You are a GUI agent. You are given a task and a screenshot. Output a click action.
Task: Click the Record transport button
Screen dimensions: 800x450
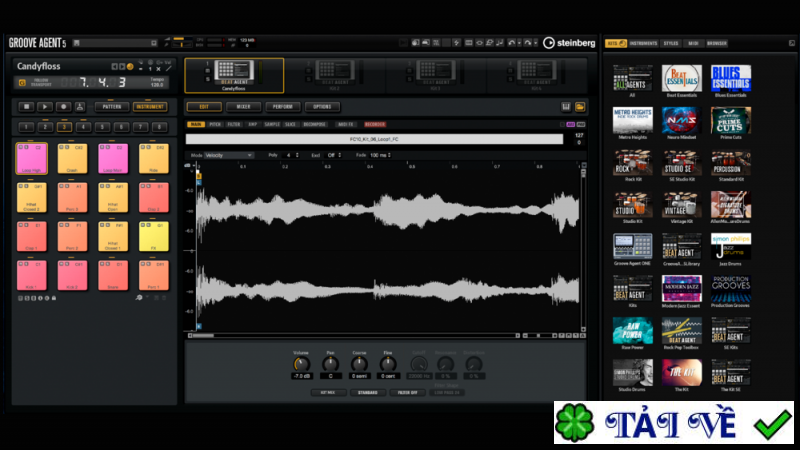(62, 106)
